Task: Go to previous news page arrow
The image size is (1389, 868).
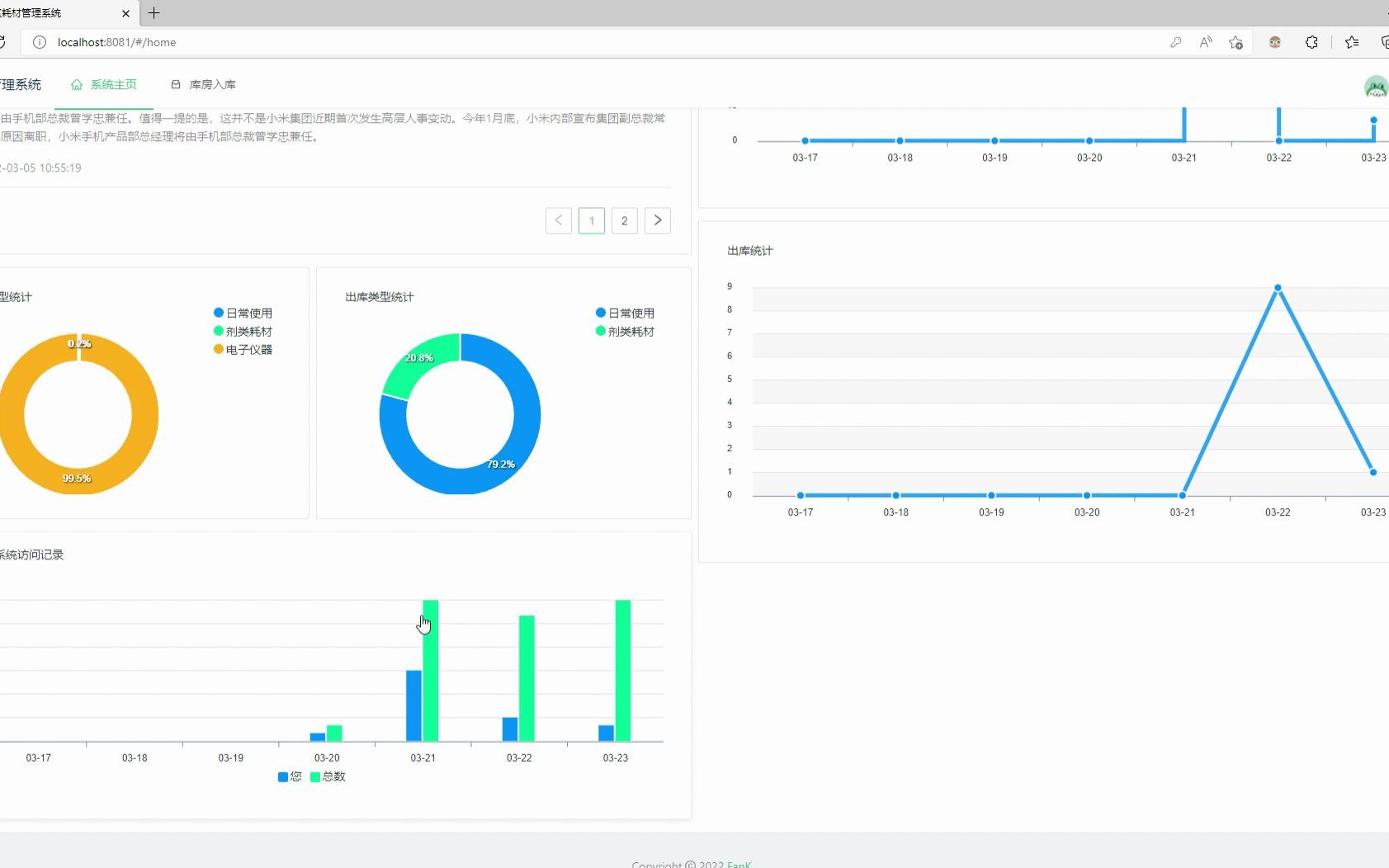Action: [559, 220]
